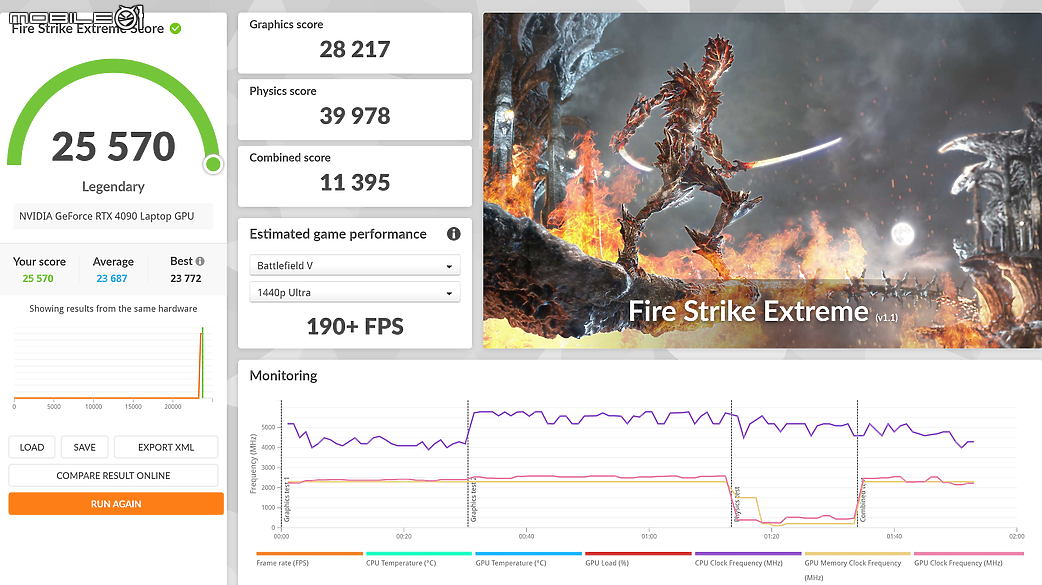Click the SAVE button
Screen dimensions: 1042x585
[x=84, y=447]
